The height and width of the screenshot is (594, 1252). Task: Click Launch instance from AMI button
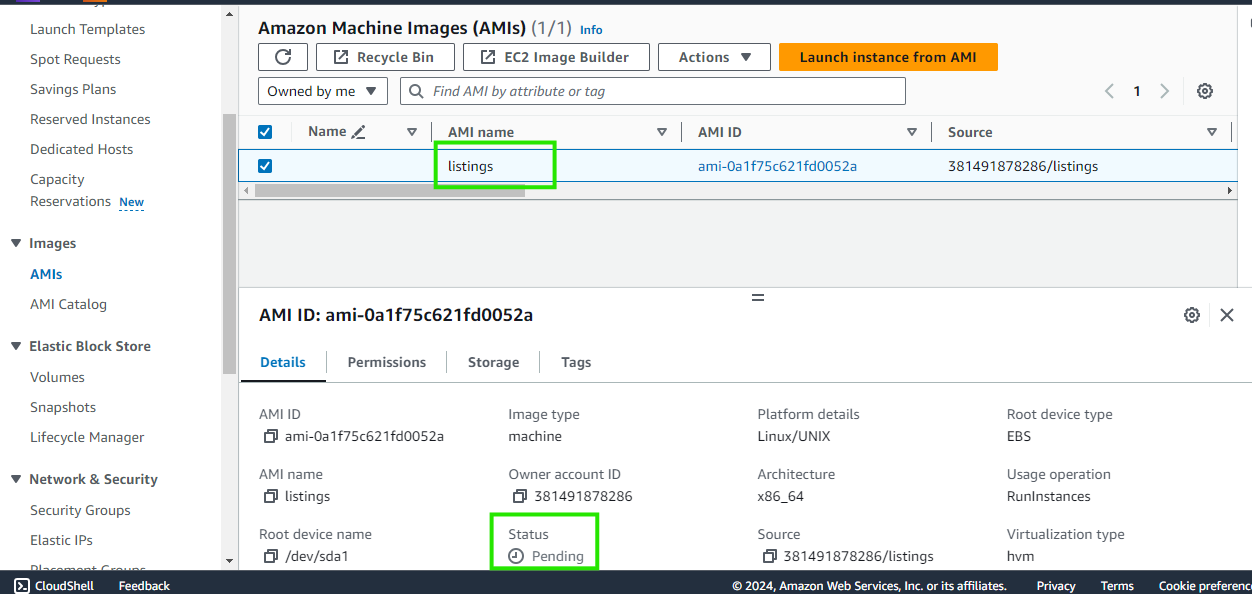pos(887,57)
